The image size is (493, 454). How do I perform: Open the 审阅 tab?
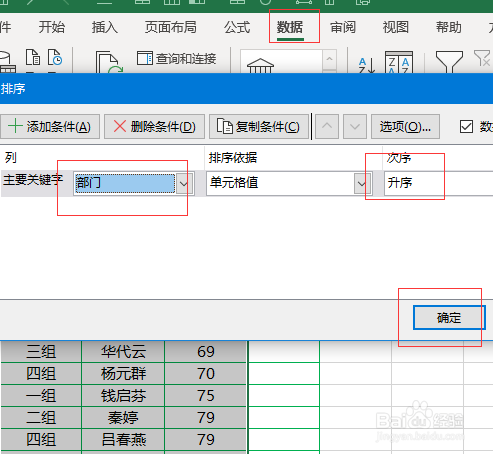tap(343, 27)
